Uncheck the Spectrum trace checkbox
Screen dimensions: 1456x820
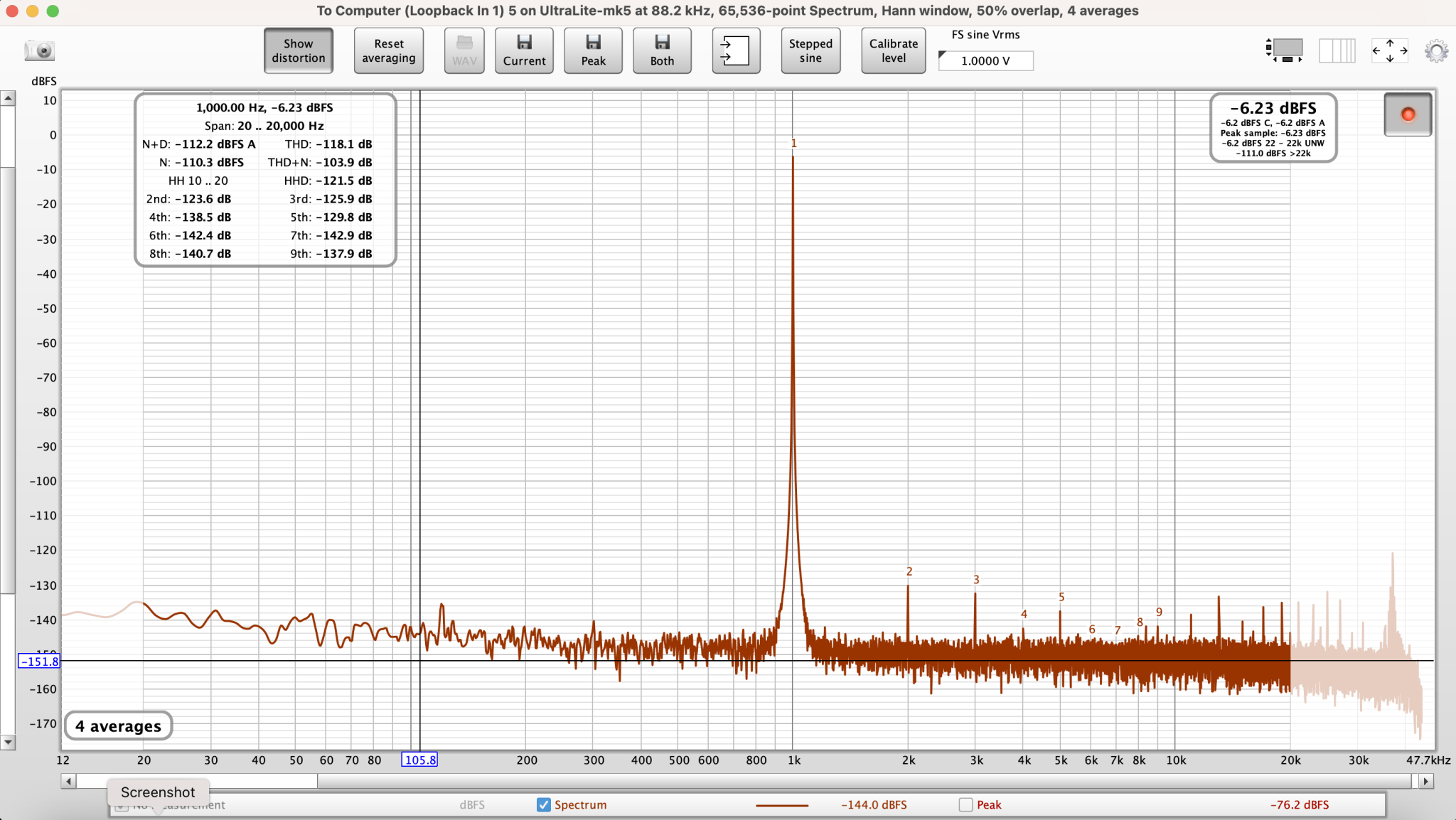[x=543, y=804]
